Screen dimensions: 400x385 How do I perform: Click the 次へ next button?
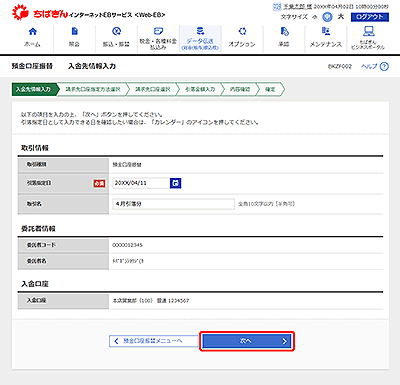(247, 341)
